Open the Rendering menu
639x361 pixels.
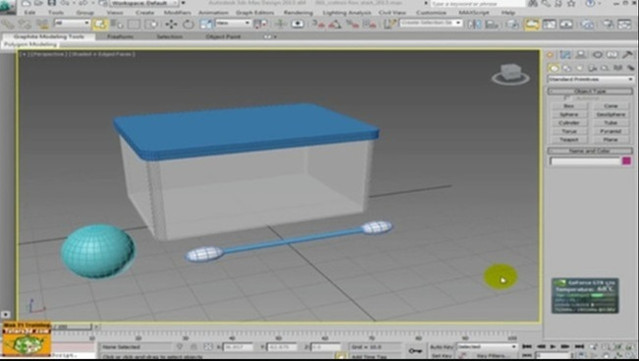[x=298, y=13]
